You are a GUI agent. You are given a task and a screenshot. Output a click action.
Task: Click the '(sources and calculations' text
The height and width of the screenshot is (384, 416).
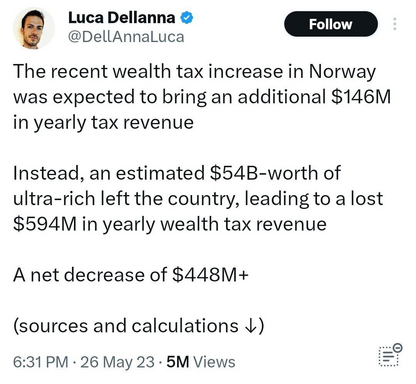click(x=126, y=326)
